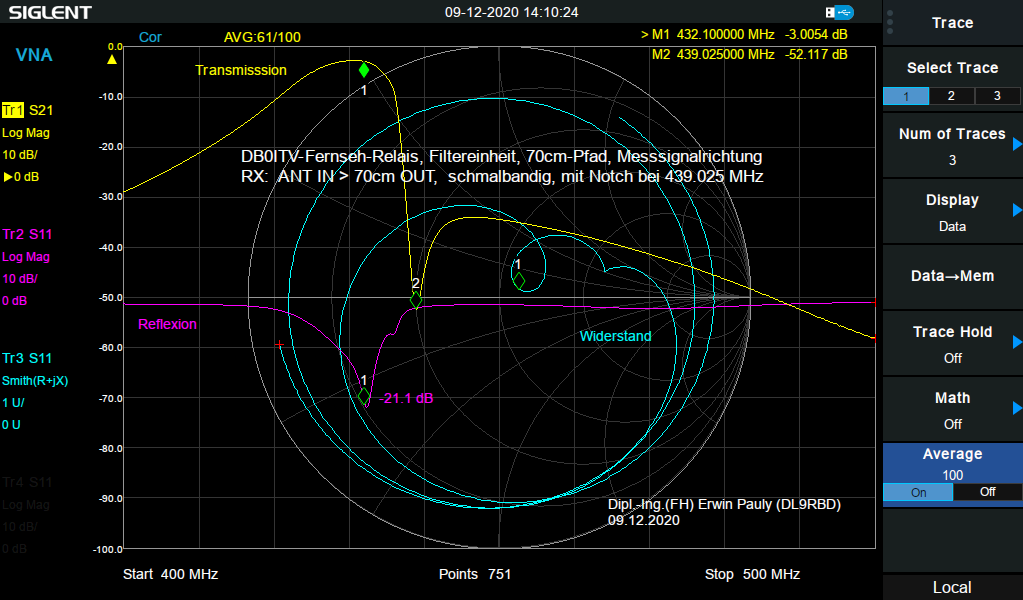Screen dimensions: 1023x600
Task: Expand Math submenu arrow
Action: click(x=1016, y=408)
